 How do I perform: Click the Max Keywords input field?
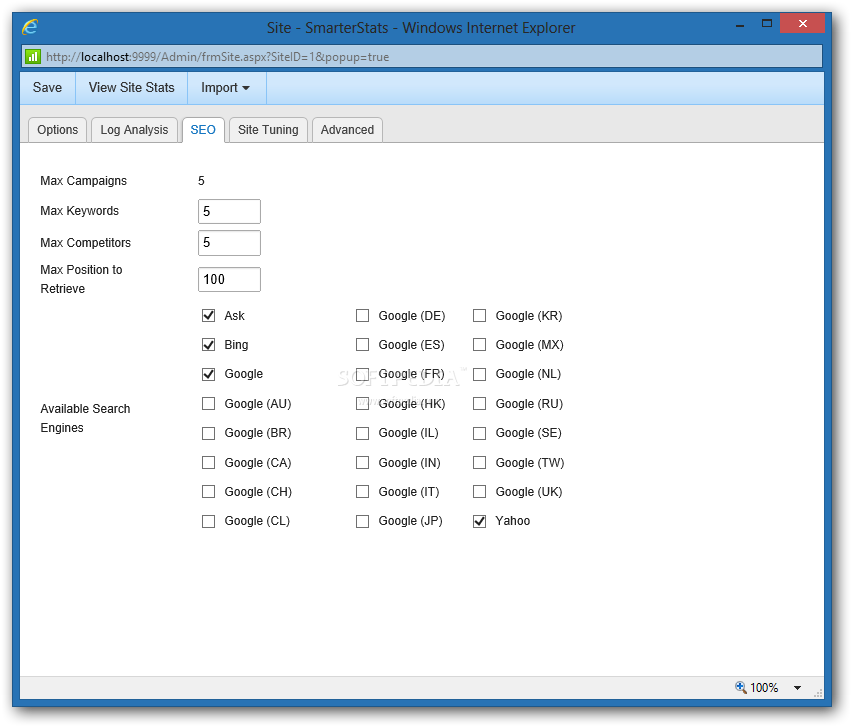(x=229, y=211)
